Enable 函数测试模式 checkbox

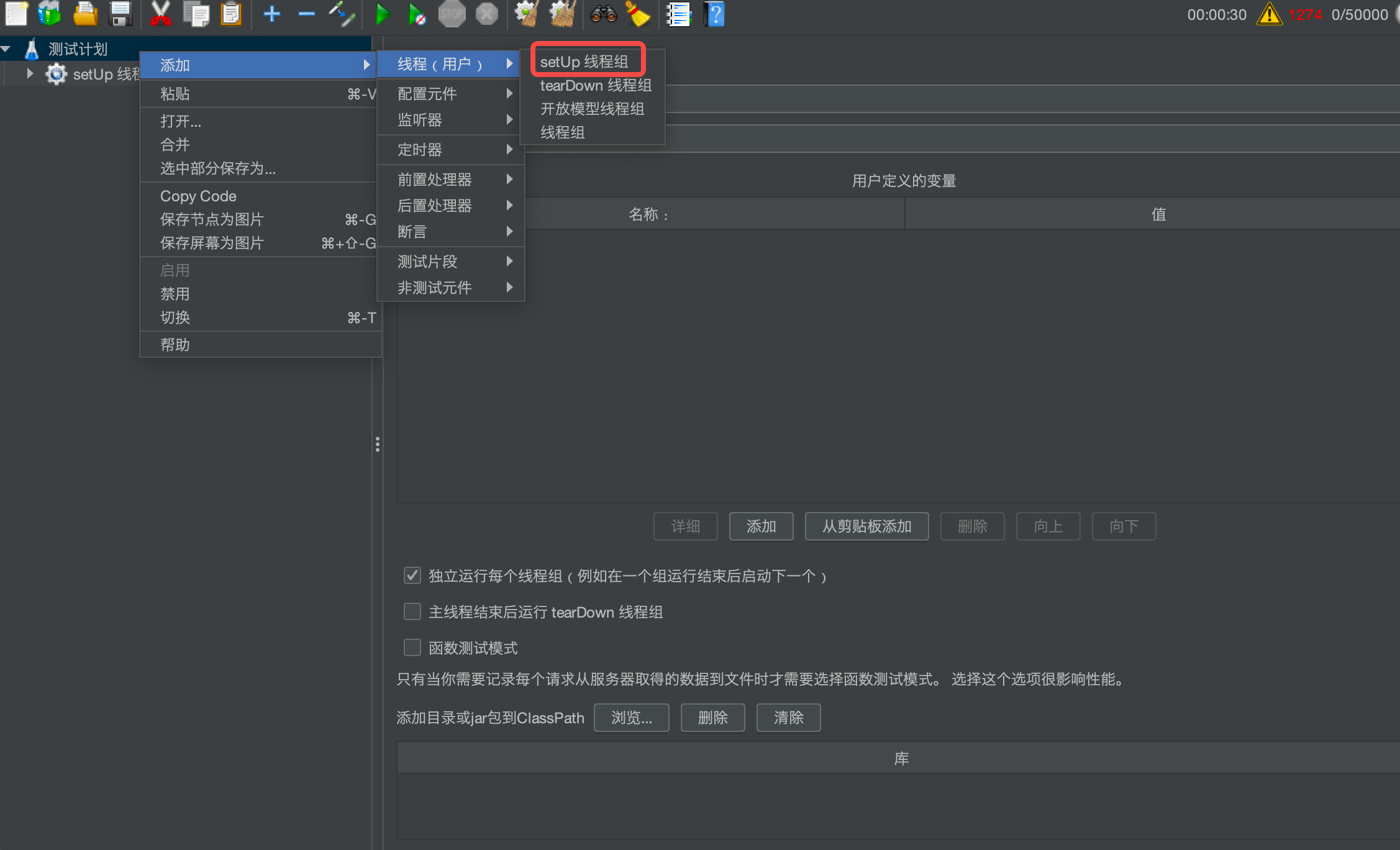click(412, 647)
